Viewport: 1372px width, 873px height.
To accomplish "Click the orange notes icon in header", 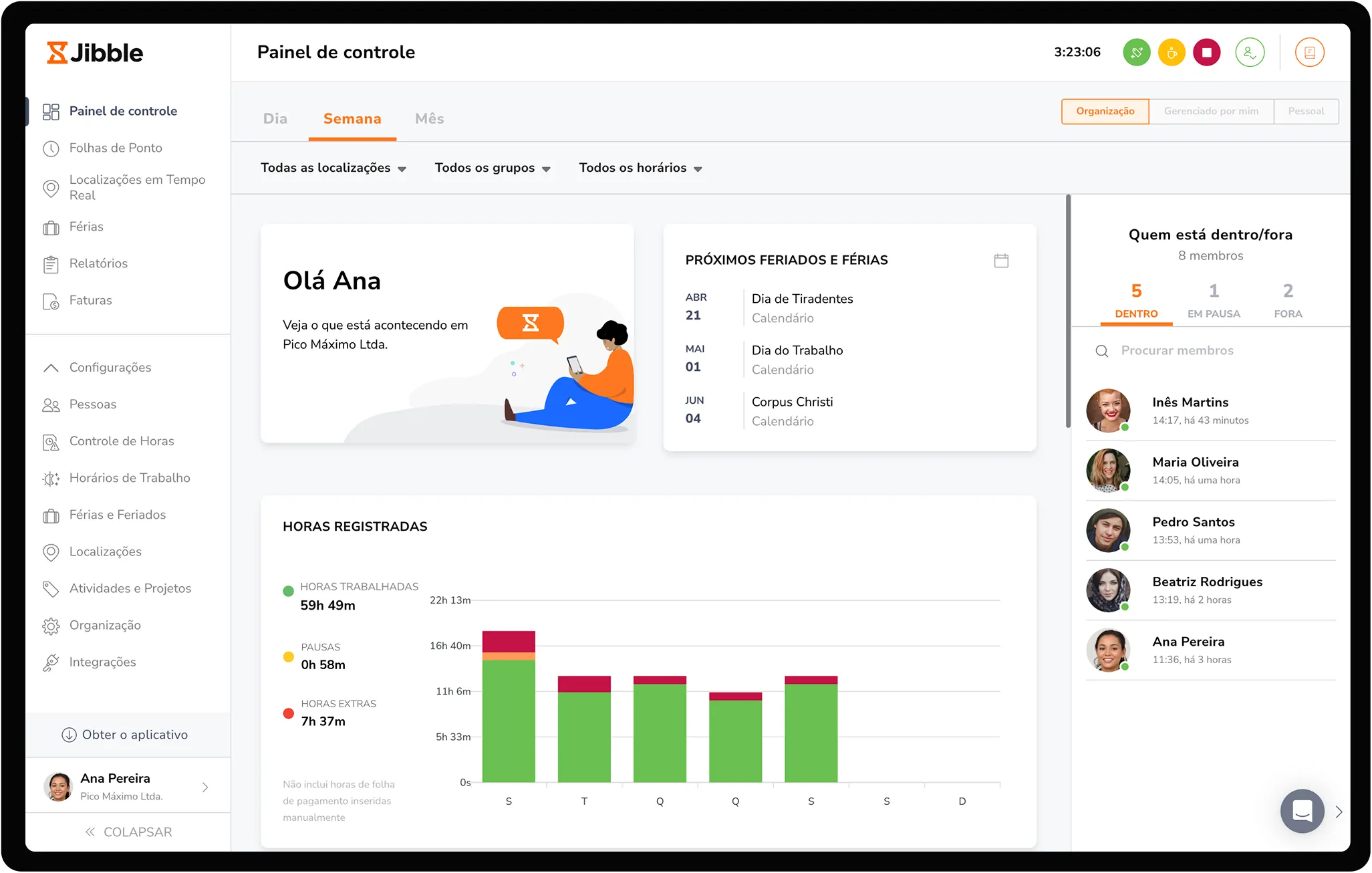I will 1309,52.
